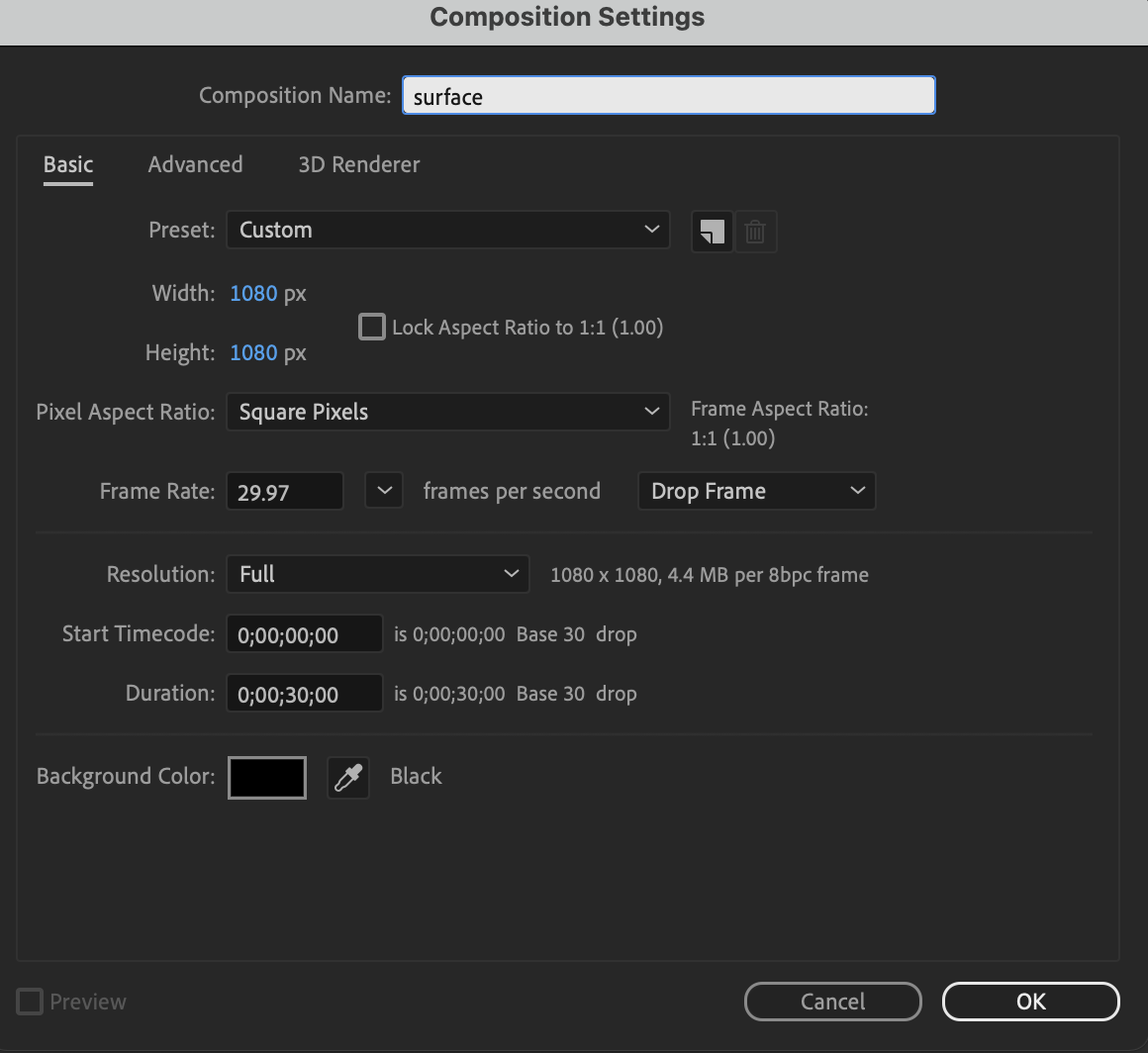The height and width of the screenshot is (1053, 1148).
Task: Switch to the Advanced tab
Action: (195, 164)
